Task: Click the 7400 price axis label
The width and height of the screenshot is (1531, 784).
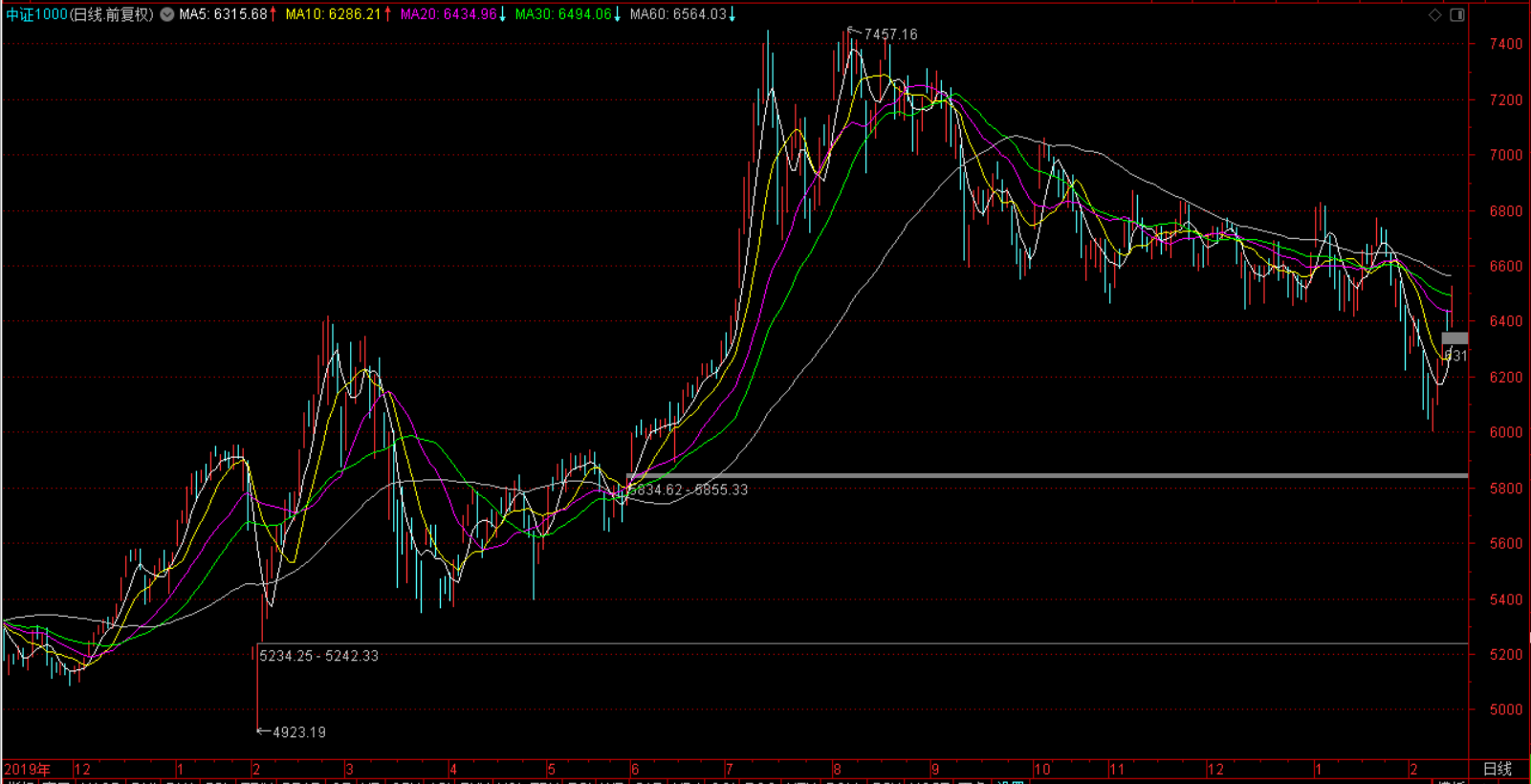Action: coord(1506,44)
